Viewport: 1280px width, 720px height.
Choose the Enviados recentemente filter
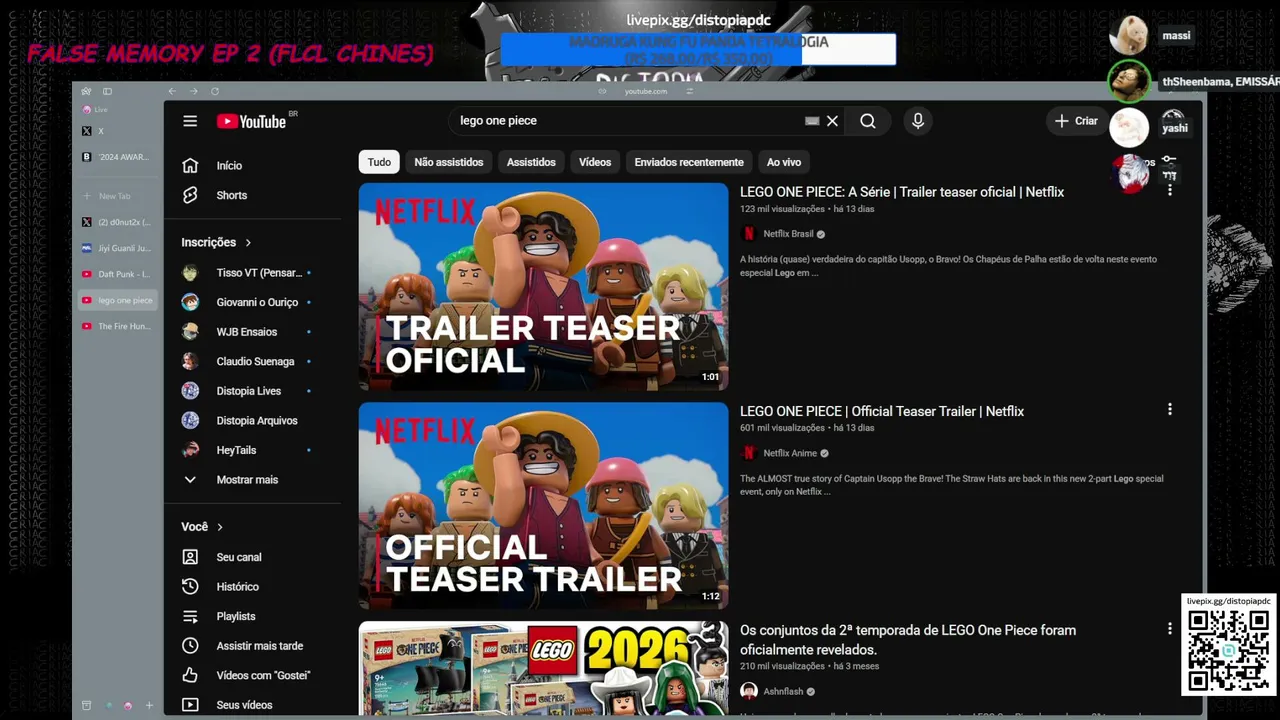click(689, 162)
